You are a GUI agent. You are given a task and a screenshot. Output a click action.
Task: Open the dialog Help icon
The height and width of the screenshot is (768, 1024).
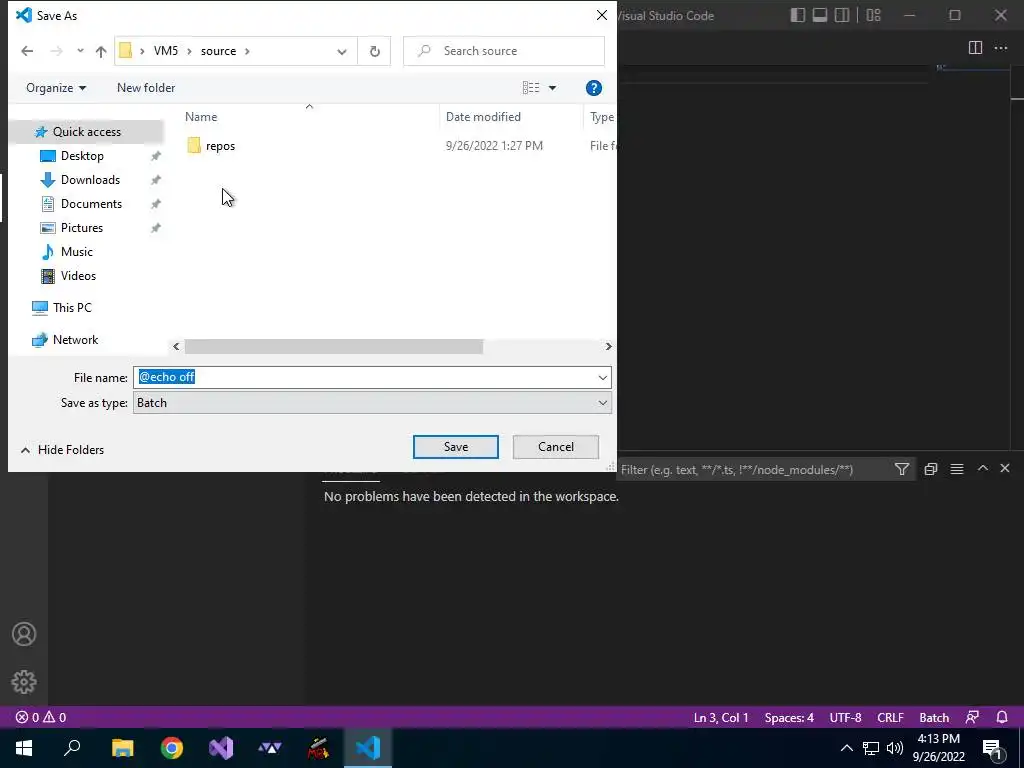(594, 88)
